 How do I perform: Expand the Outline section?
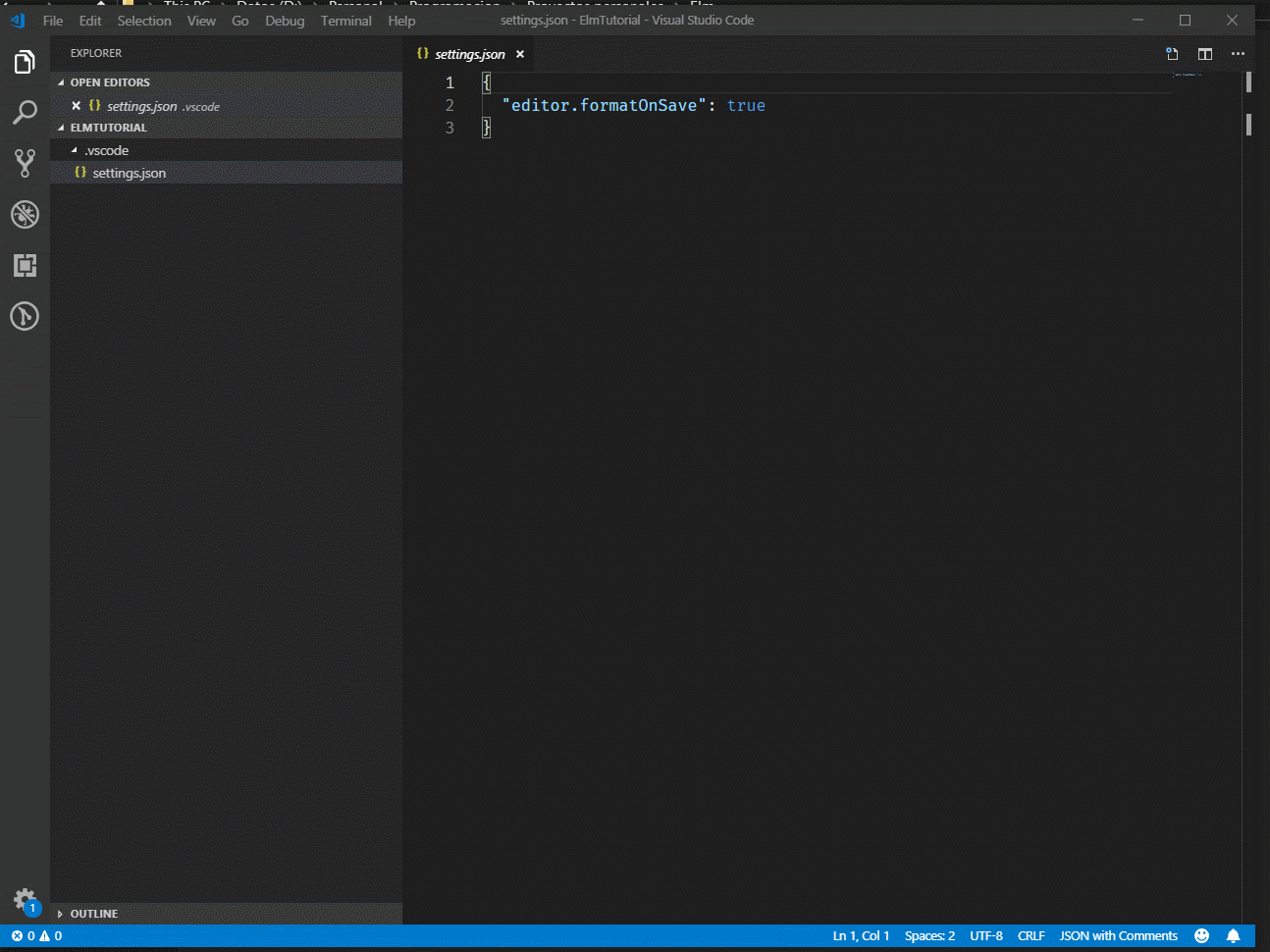coord(227,914)
